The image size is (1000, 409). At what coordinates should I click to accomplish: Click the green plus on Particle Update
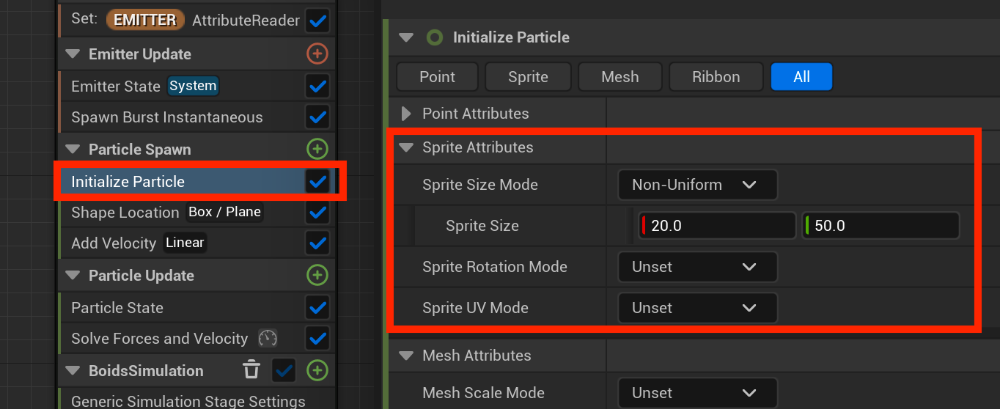click(x=318, y=275)
